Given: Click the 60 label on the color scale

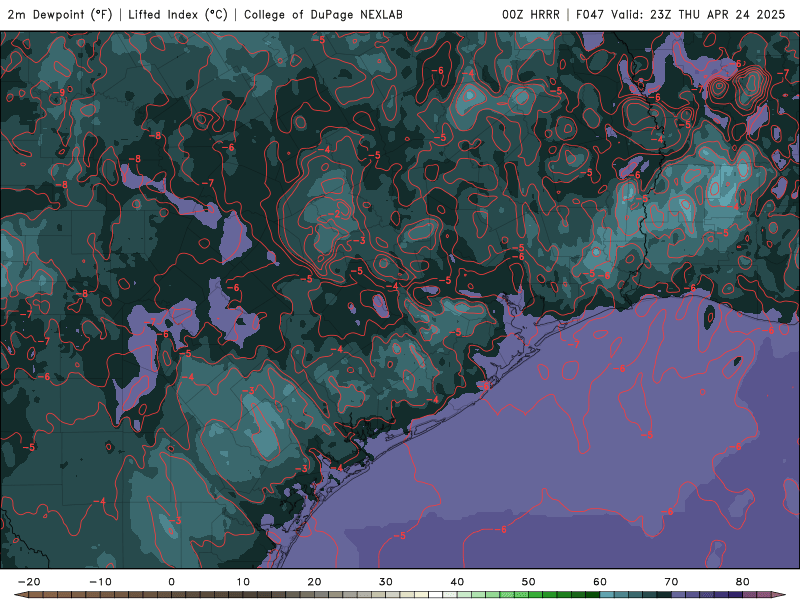Looking at the screenshot, I should click(600, 582).
